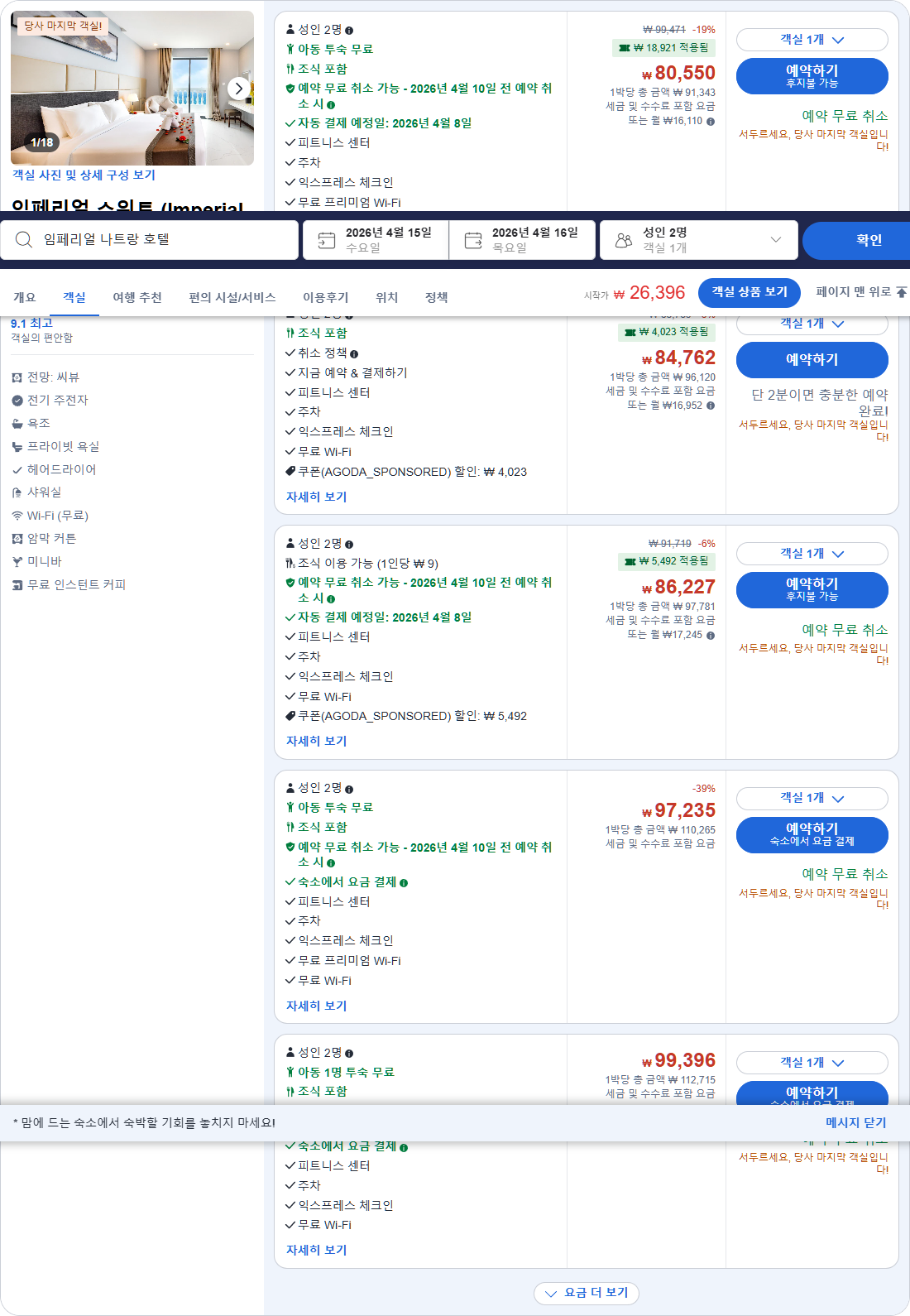Click 자세히 보기 under ₩99,396 offer
Image resolution: width=910 pixels, height=1316 pixels.
(317, 1251)
